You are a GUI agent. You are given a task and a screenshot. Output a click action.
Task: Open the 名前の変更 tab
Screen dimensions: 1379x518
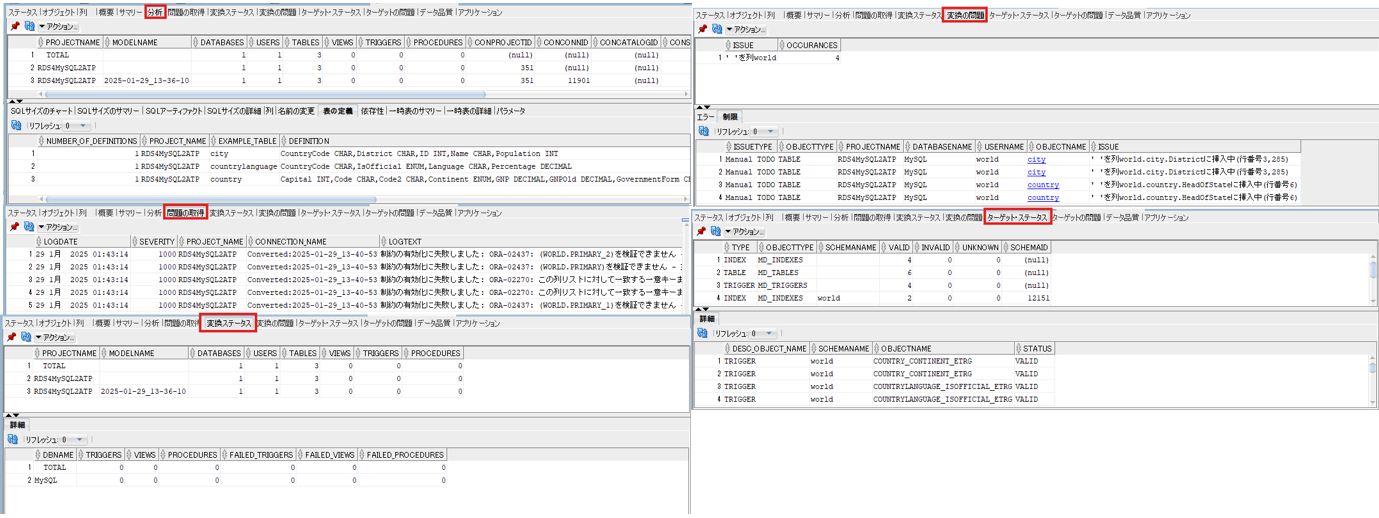click(x=296, y=111)
